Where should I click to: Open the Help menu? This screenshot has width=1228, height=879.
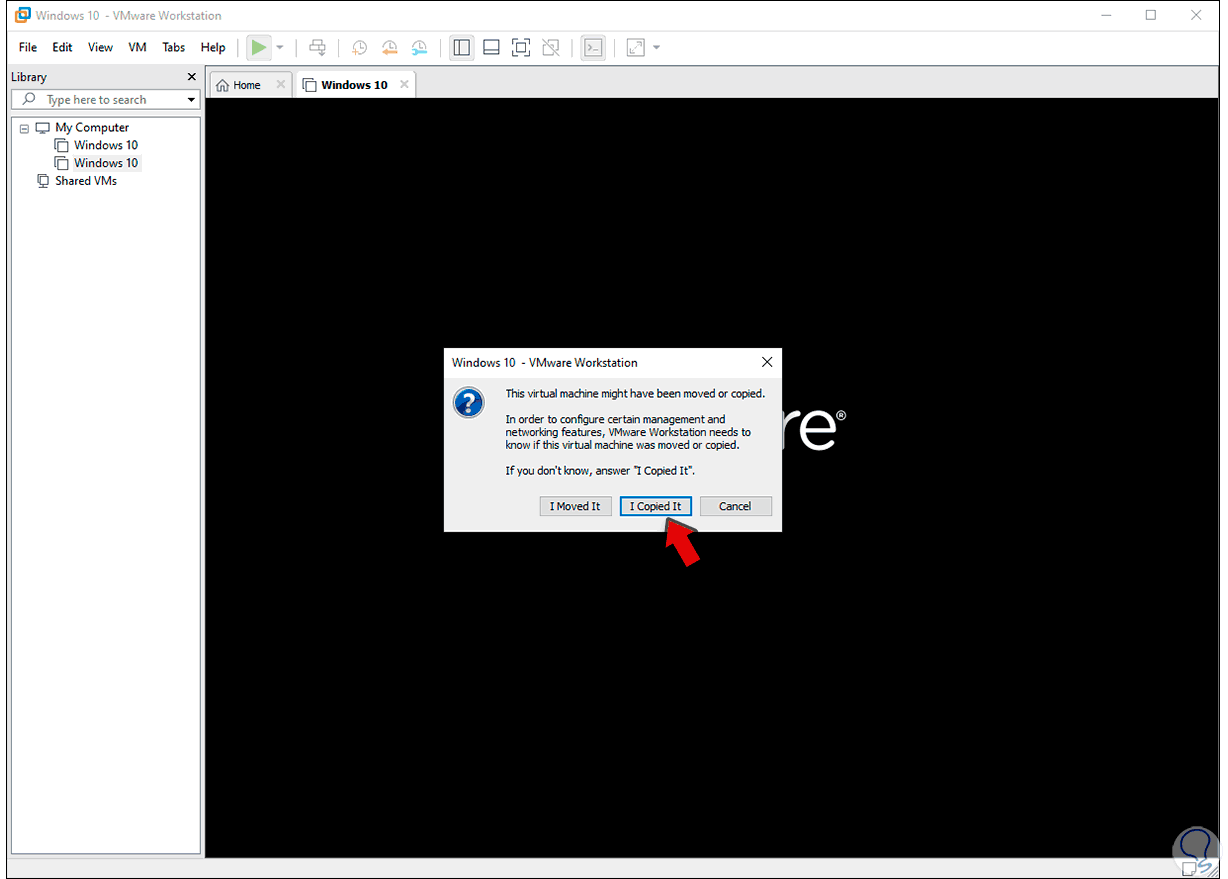pyautogui.click(x=213, y=47)
